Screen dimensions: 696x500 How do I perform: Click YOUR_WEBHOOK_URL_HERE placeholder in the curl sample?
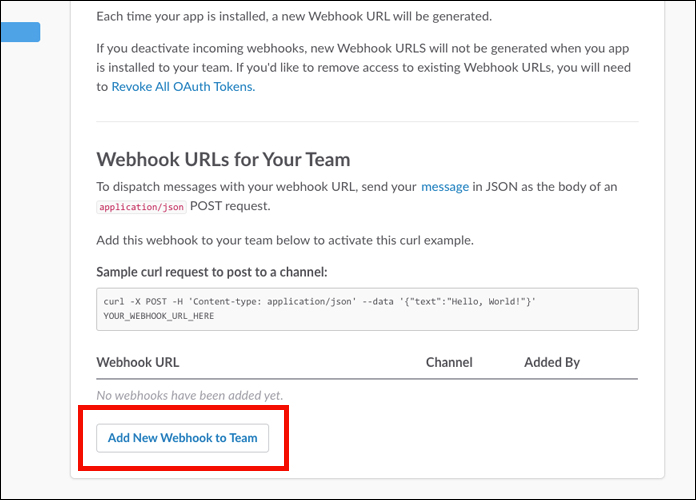[158, 316]
